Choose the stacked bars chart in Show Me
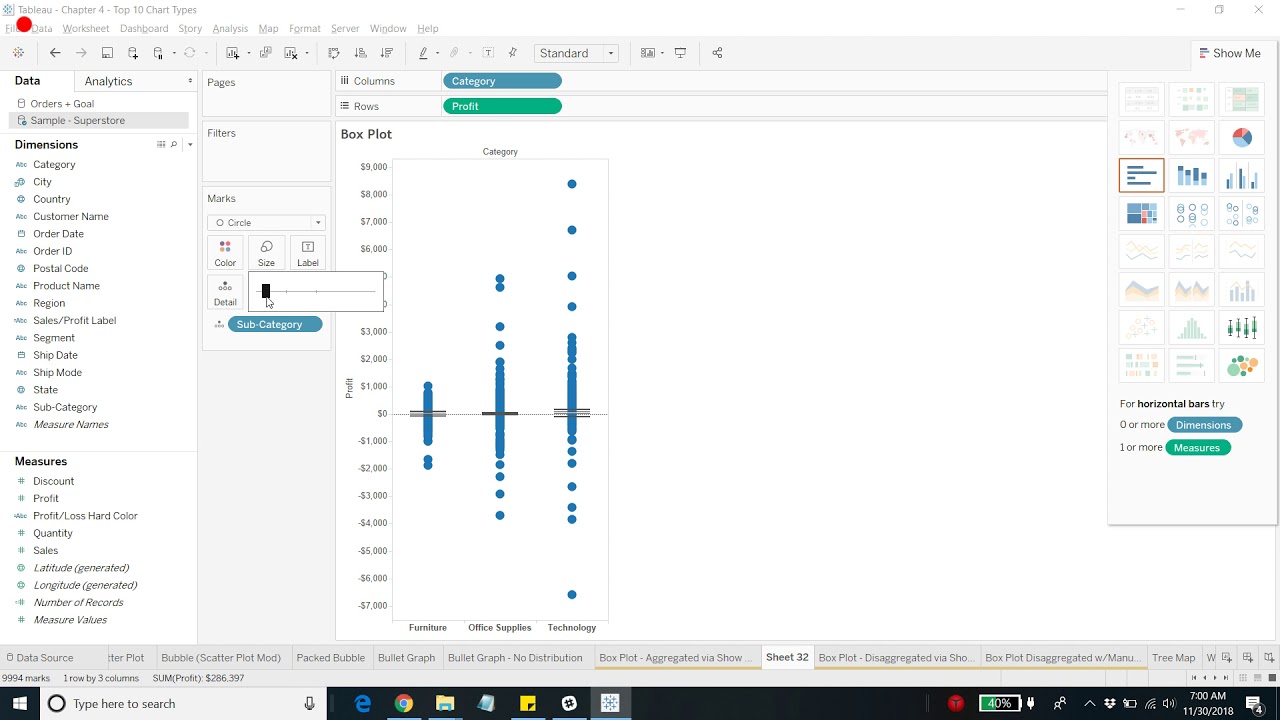Screen dimensions: 1280x720 [1192, 175]
